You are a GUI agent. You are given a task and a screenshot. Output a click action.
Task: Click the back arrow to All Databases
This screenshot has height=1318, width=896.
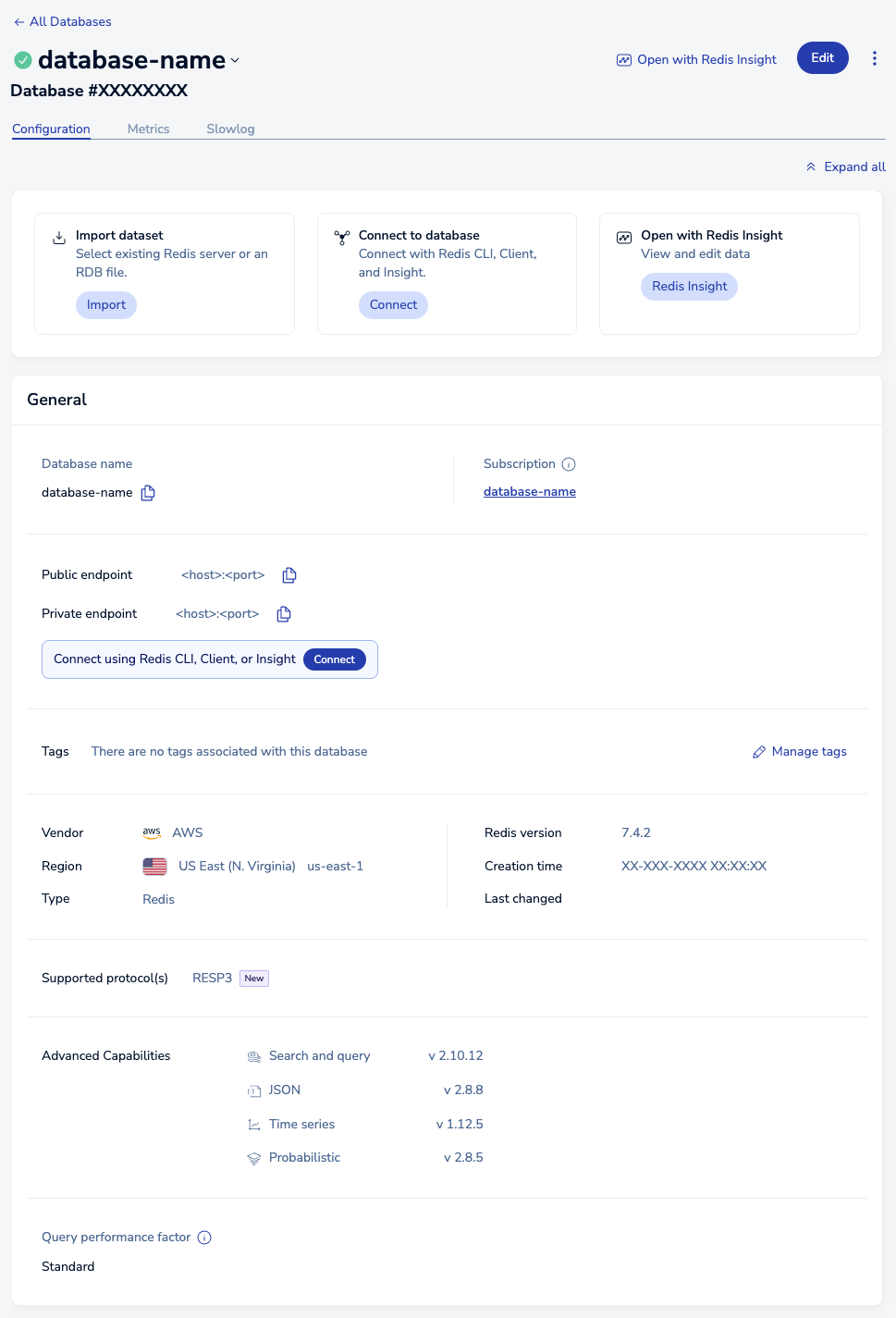click(x=19, y=22)
